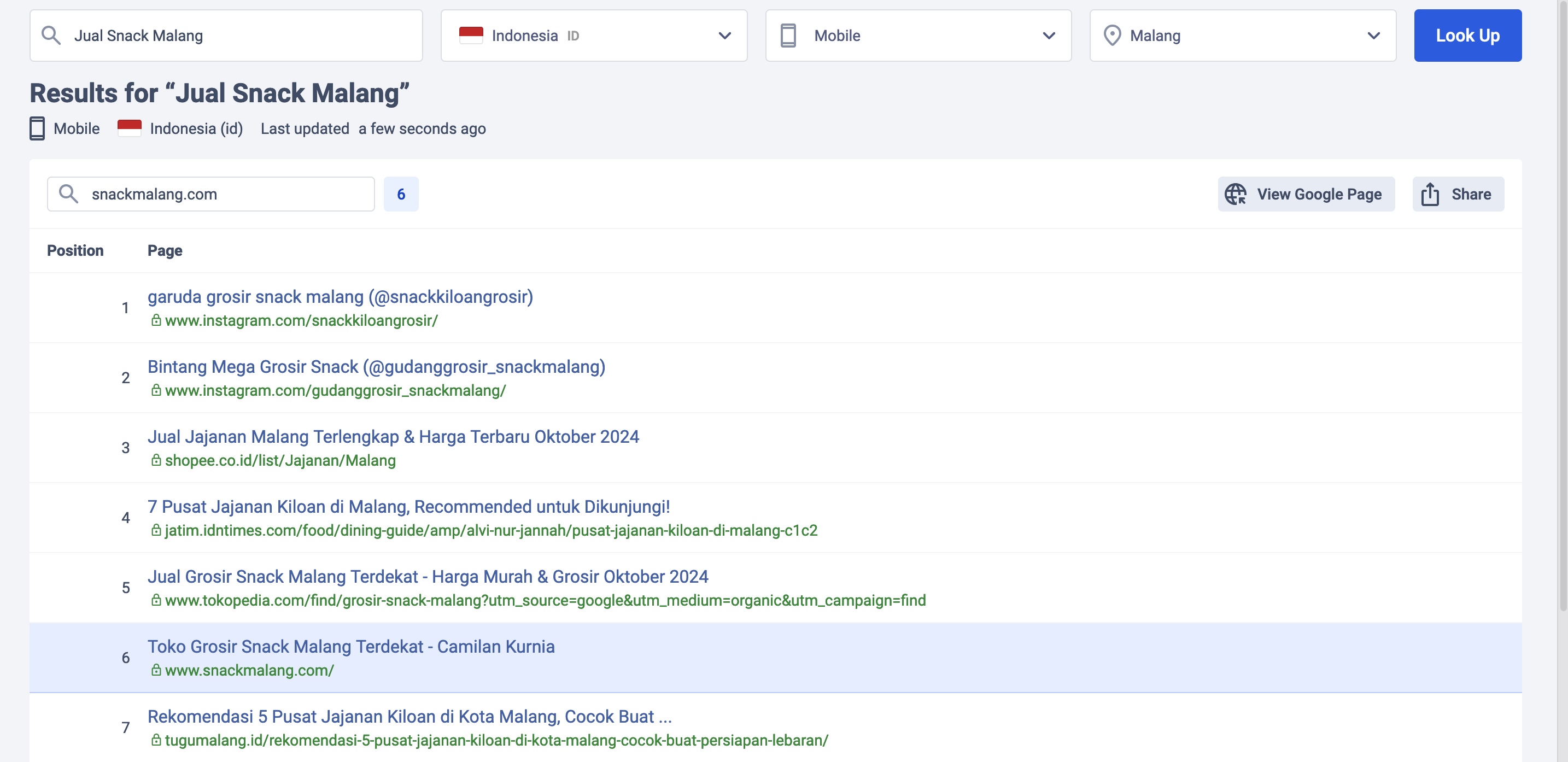The width and height of the screenshot is (1568, 762).
Task: Click jatim.idntimes.com article URL
Action: [x=491, y=530]
